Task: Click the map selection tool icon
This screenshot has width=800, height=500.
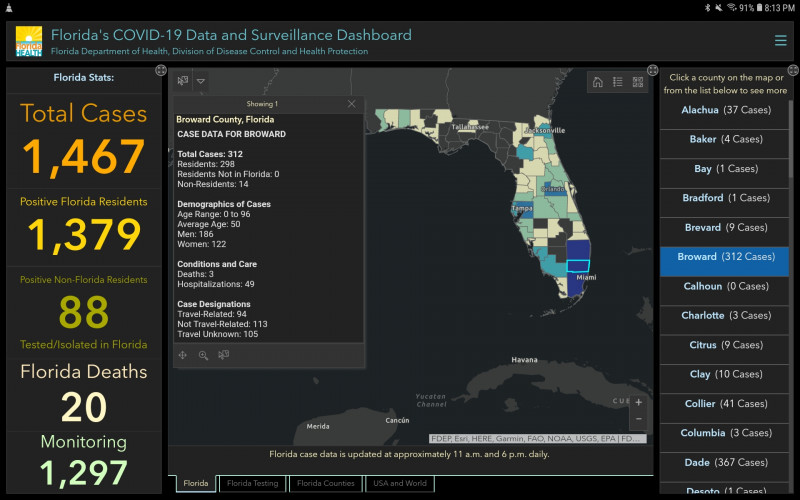Action: click(183, 81)
